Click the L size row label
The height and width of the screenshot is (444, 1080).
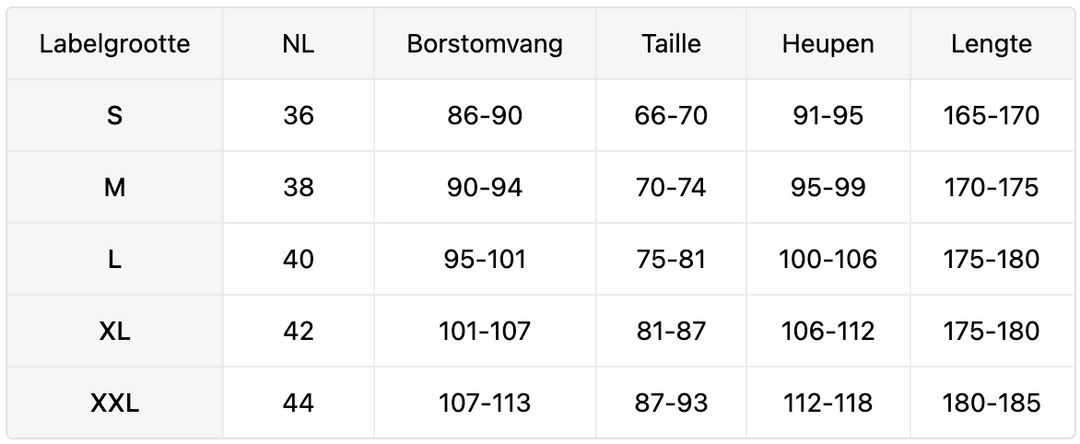point(115,260)
